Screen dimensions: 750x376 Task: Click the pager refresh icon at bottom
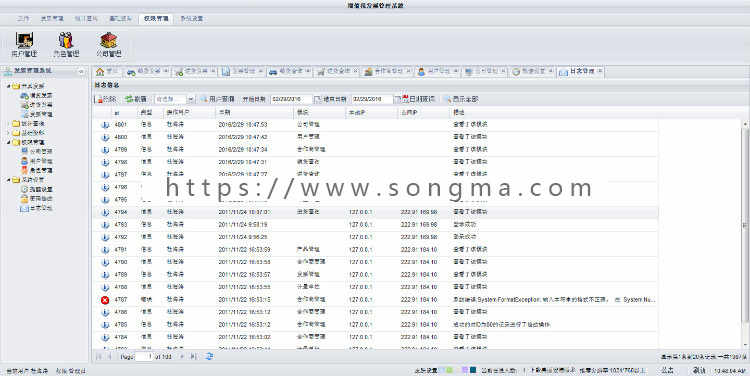click(210, 356)
